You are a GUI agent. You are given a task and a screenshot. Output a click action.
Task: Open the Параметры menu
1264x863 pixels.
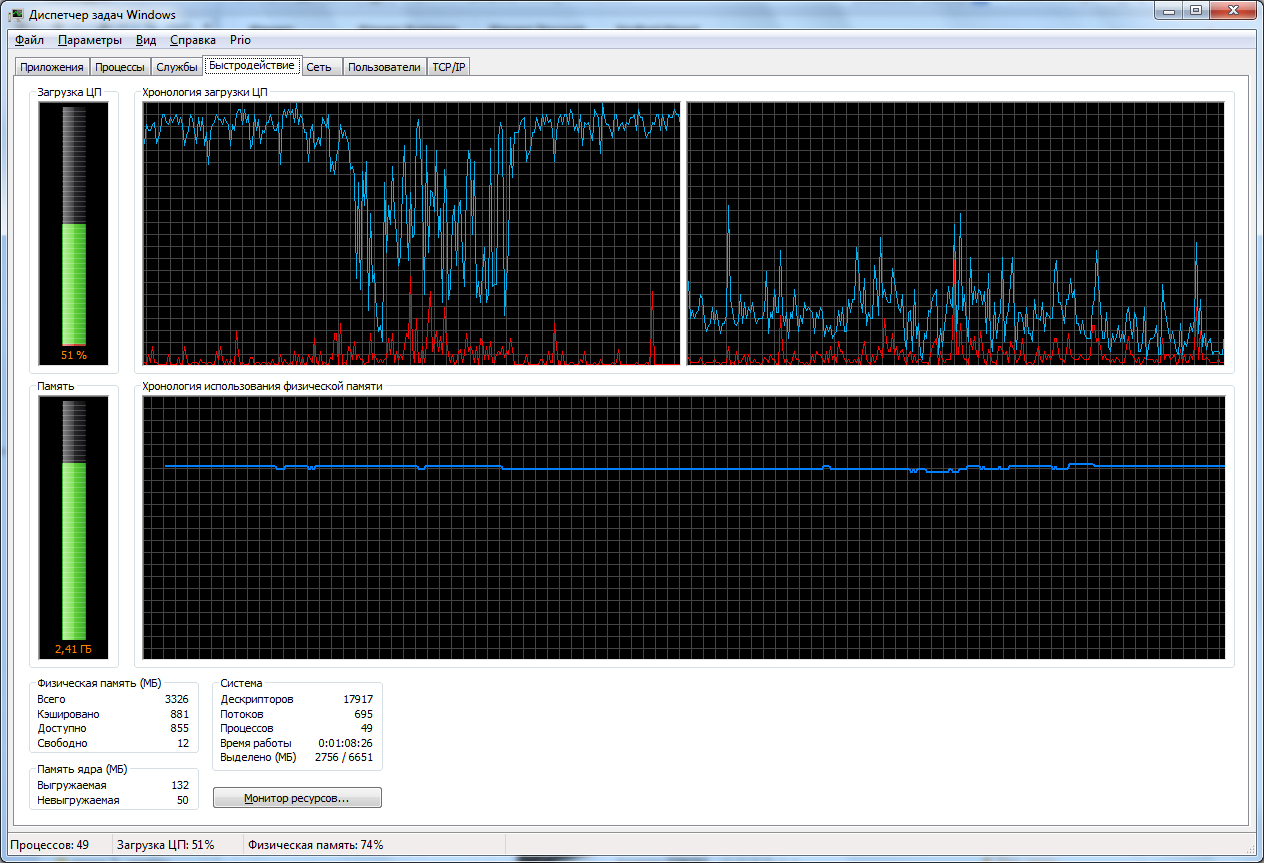pyautogui.click(x=90, y=40)
